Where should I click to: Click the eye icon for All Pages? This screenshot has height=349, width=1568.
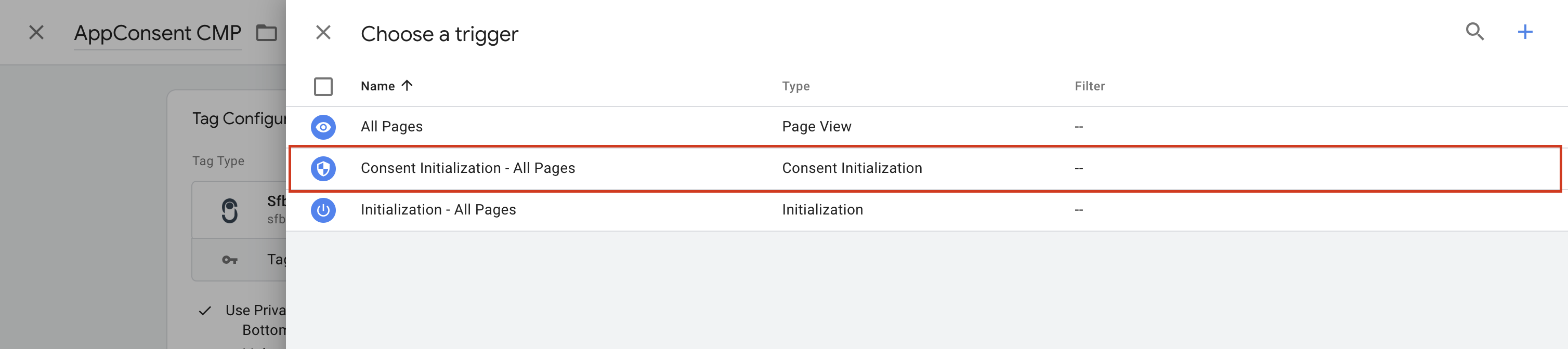click(323, 127)
